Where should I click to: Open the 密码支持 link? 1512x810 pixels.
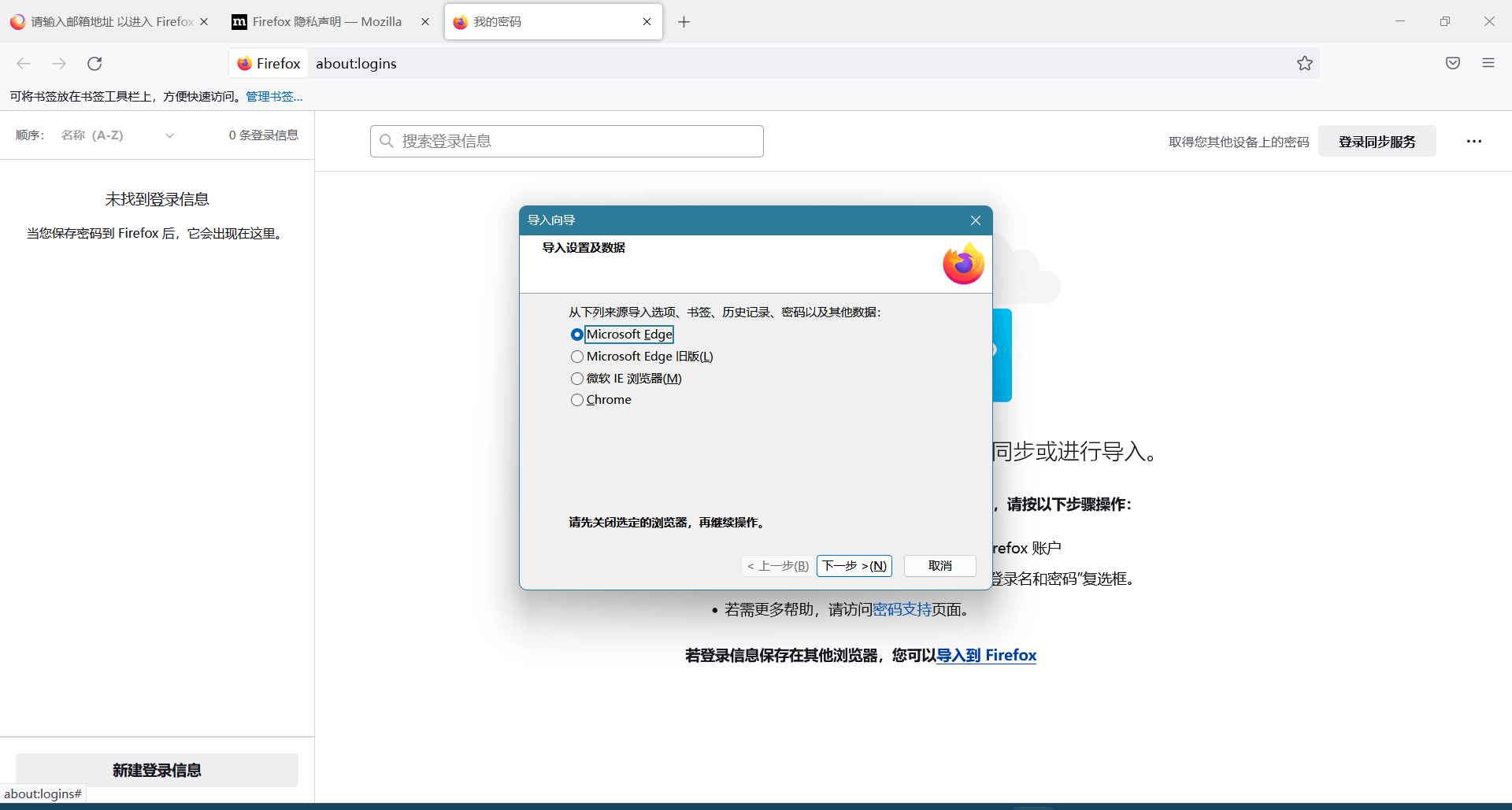(902, 610)
